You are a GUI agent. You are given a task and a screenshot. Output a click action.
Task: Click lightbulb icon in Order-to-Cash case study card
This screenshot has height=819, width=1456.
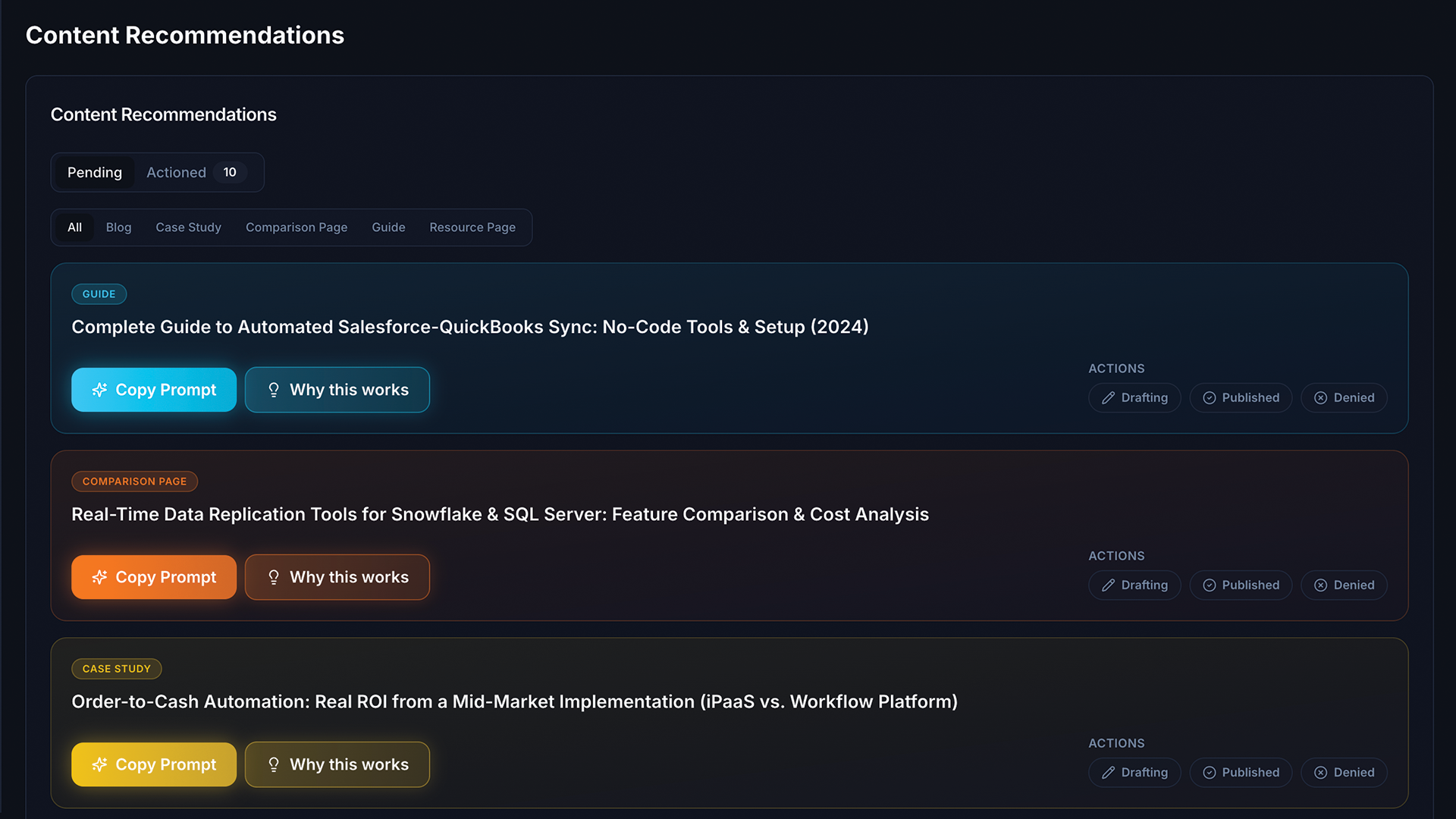coord(274,764)
